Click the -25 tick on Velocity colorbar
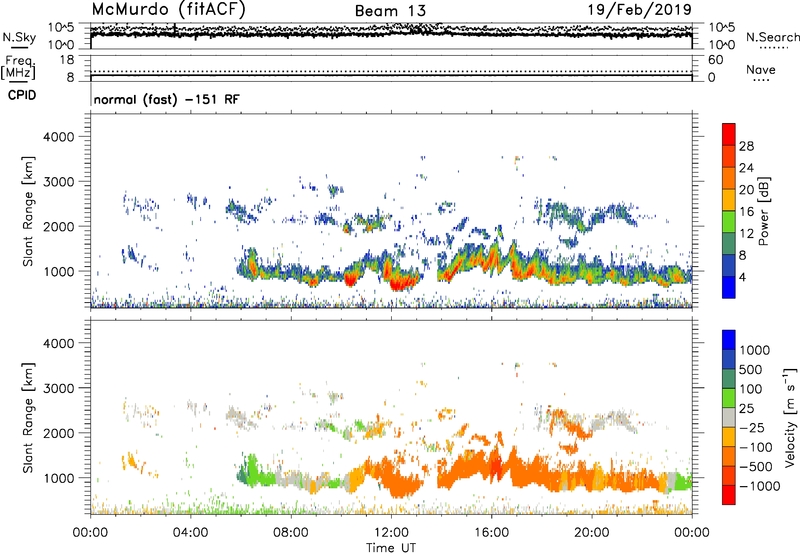 tap(752, 427)
